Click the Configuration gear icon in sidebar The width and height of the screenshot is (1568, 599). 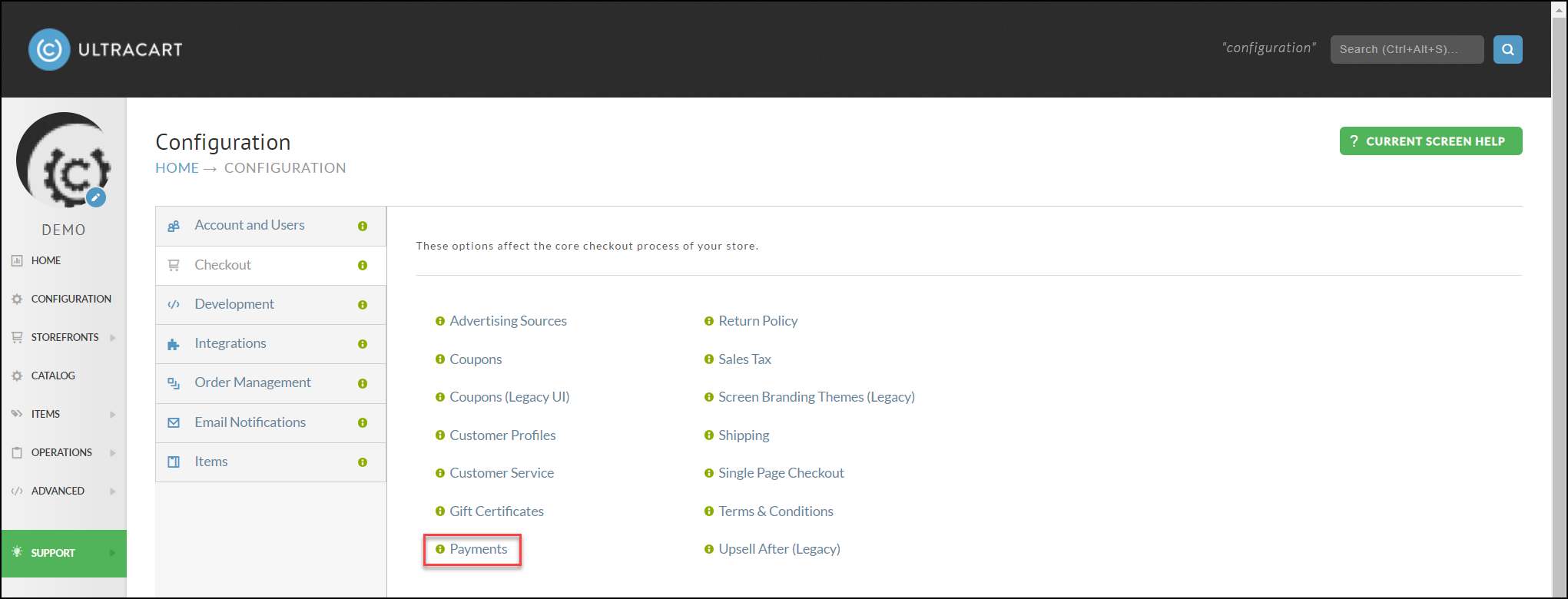17,299
